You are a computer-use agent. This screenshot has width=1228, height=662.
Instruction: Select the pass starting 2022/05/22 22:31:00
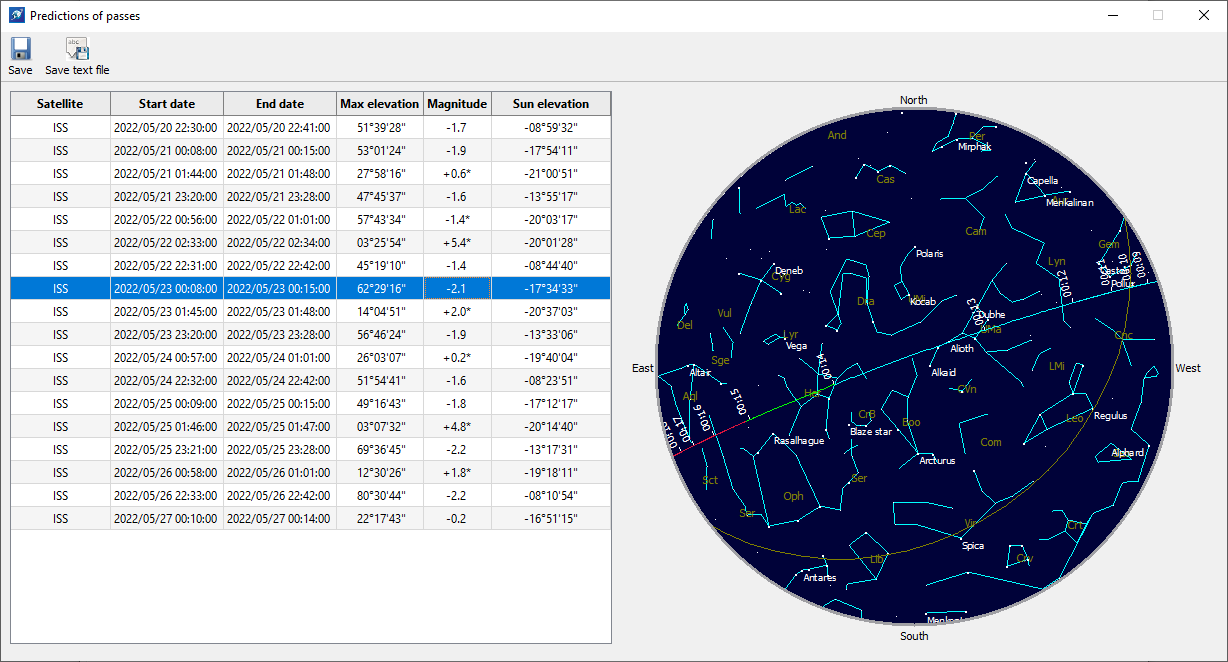[310, 265]
